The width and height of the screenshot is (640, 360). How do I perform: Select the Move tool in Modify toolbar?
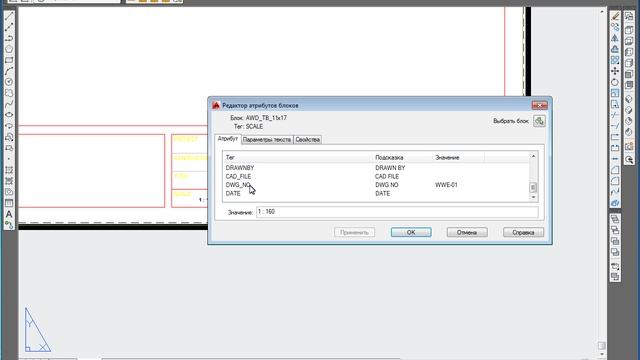coord(615,71)
